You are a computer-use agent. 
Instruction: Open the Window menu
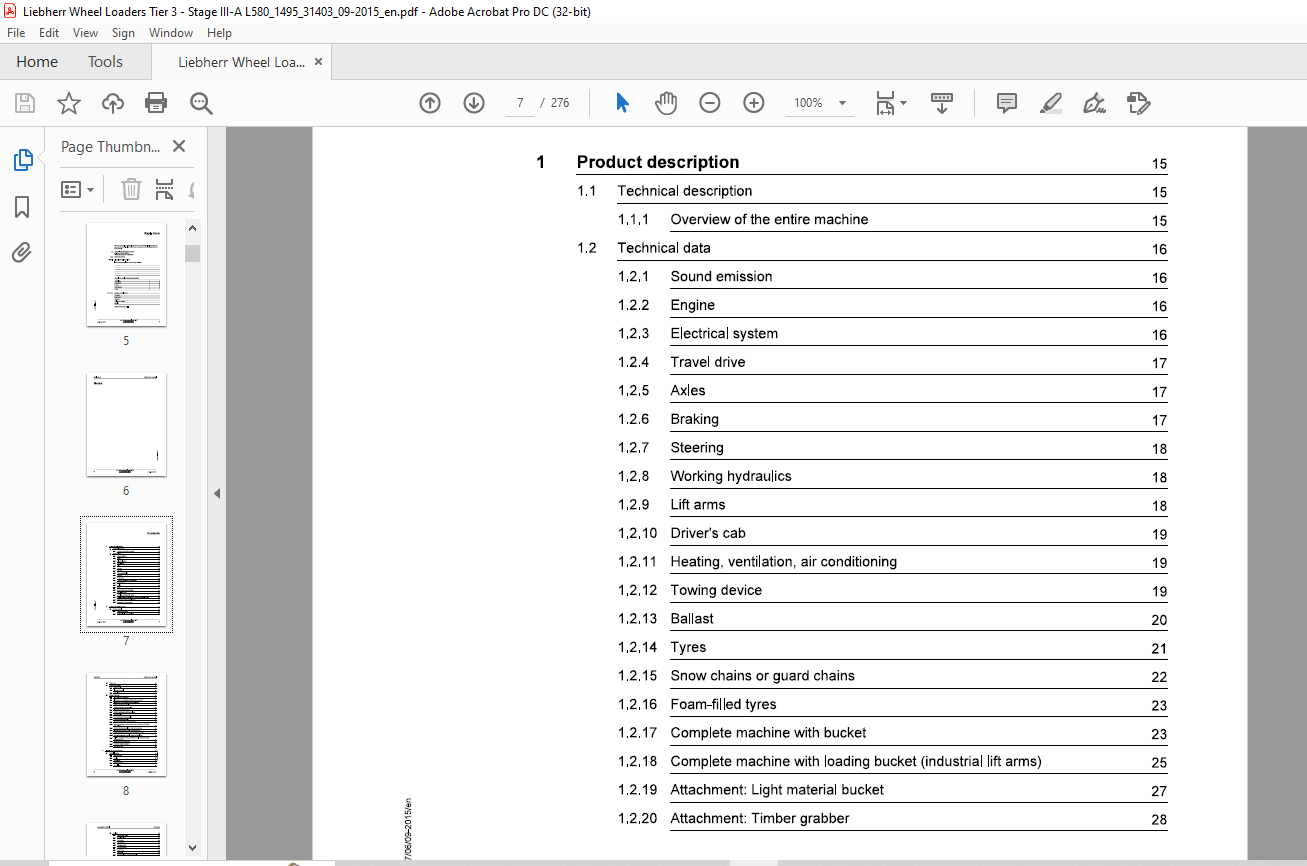[171, 33]
